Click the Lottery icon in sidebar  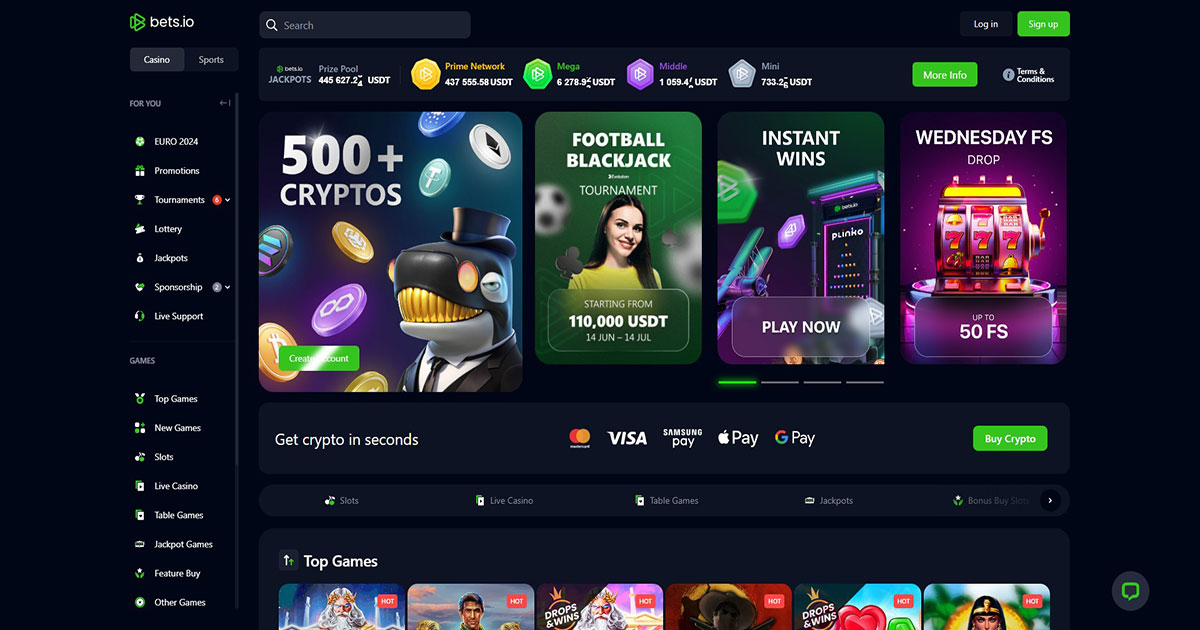click(x=140, y=229)
